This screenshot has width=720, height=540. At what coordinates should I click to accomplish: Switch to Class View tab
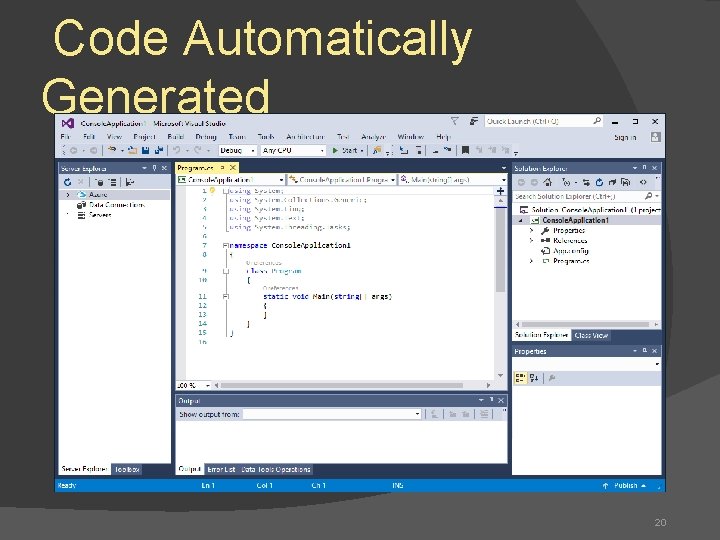[591, 335]
